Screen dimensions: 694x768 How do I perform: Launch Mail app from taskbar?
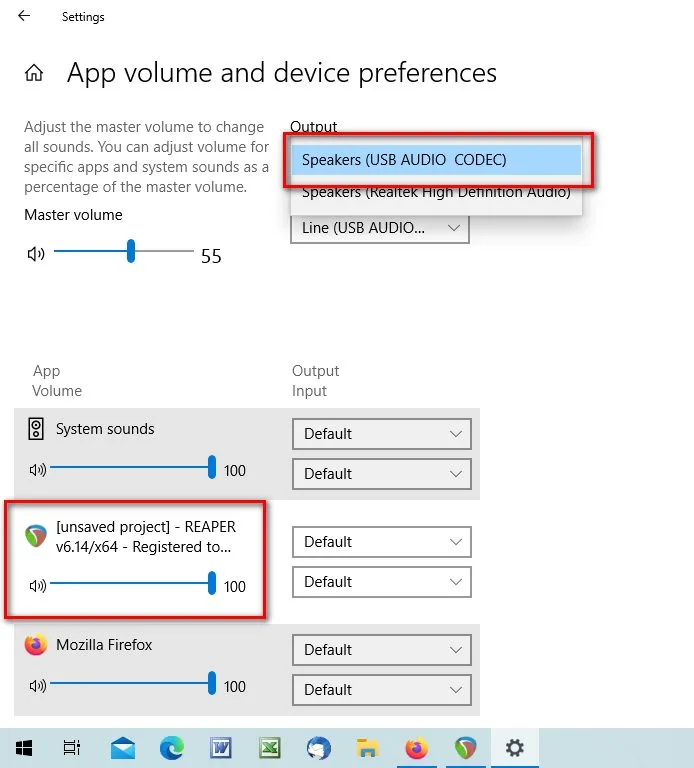click(x=122, y=748)
